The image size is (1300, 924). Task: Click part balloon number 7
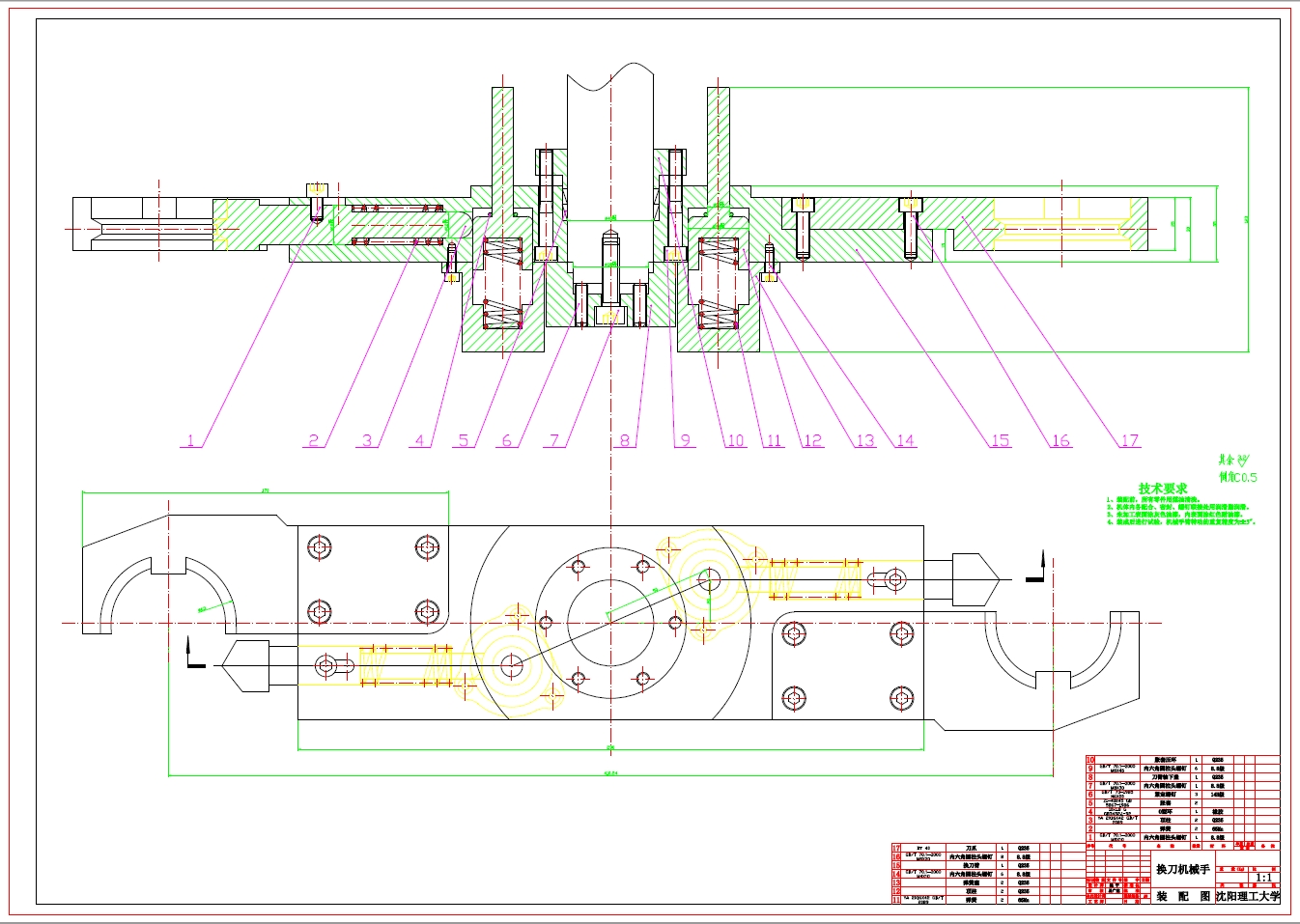click(554, 440)
